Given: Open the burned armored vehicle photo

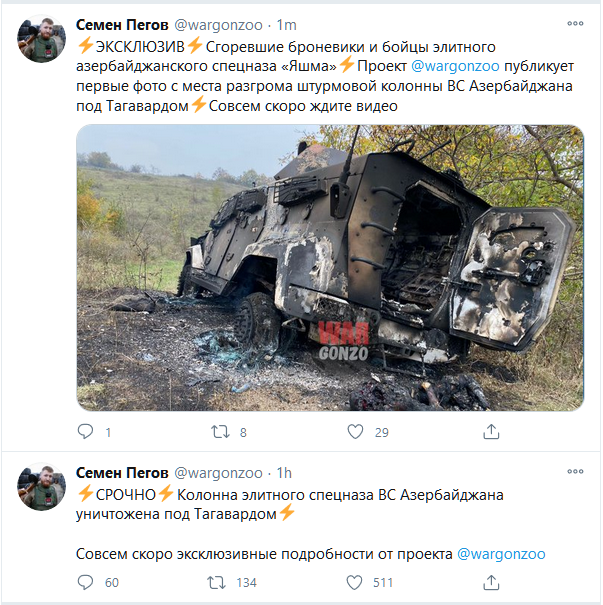Looking at the screenshot, I should click(330, 267).
